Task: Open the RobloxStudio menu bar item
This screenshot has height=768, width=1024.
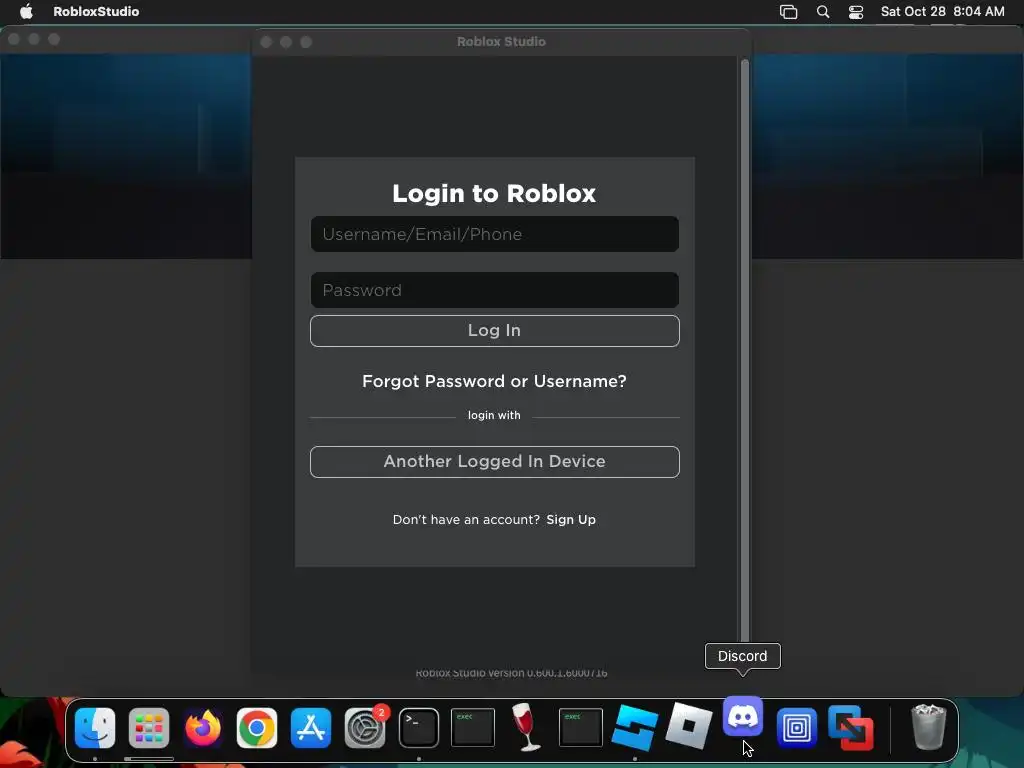Action: click(96, 11)
